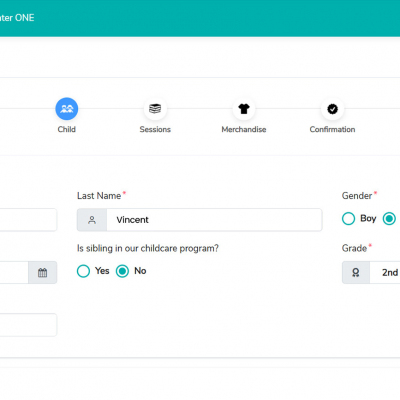Click the person icon beside Last Name

92,220
